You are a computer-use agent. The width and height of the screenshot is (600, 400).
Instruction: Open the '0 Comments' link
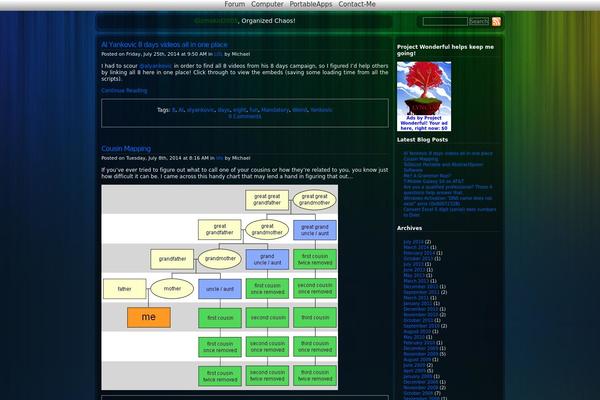click(x=245, y=116)
